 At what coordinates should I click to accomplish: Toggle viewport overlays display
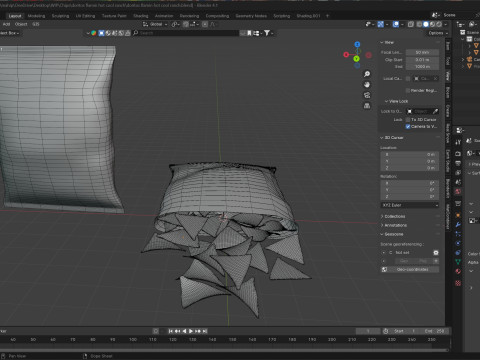pos(396,24)
